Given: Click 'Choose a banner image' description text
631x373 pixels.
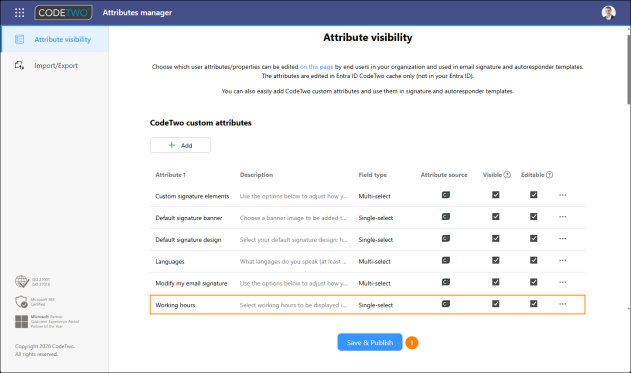Looking at the screenshot, I should [x=293, y=218].
